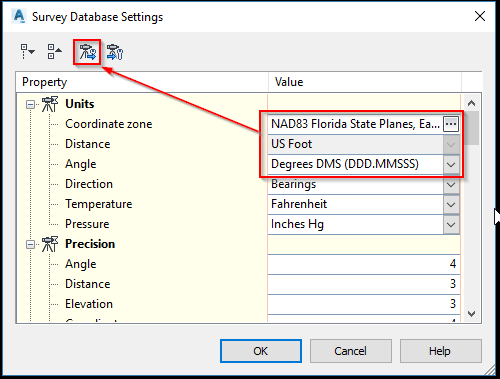Click the expand all categories icon
Image resolution: width=500 pixels, height=379 pixels.
(28, 52)
